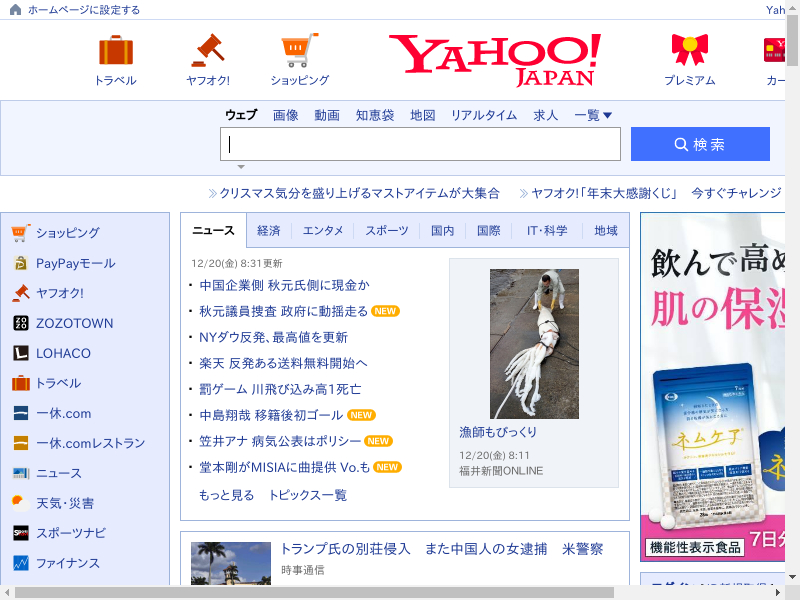
Task: Click the Yahoo! JAPAN logo
Action: (x=495, y=60)
